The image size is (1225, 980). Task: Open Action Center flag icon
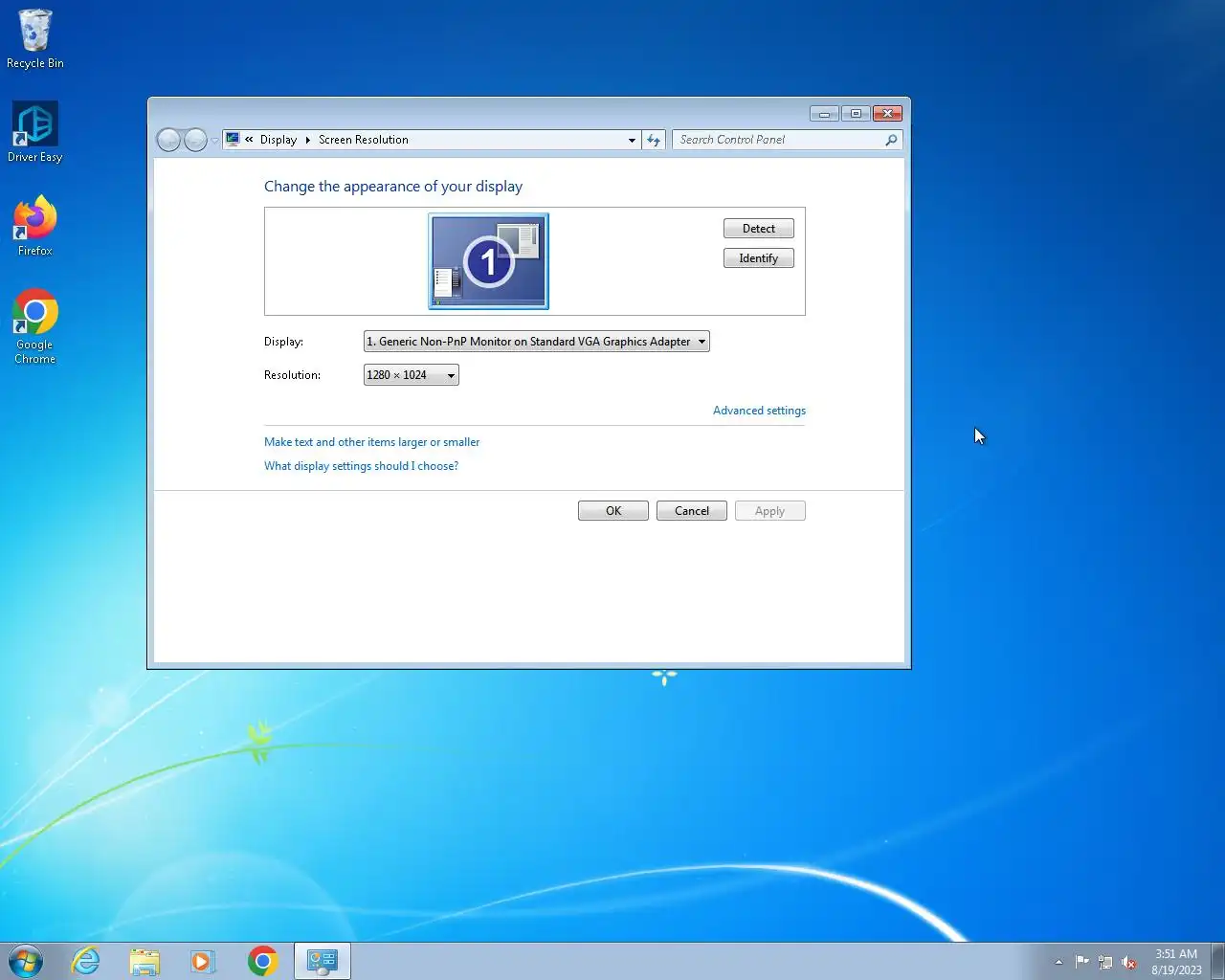click(x=1082, y=962)
